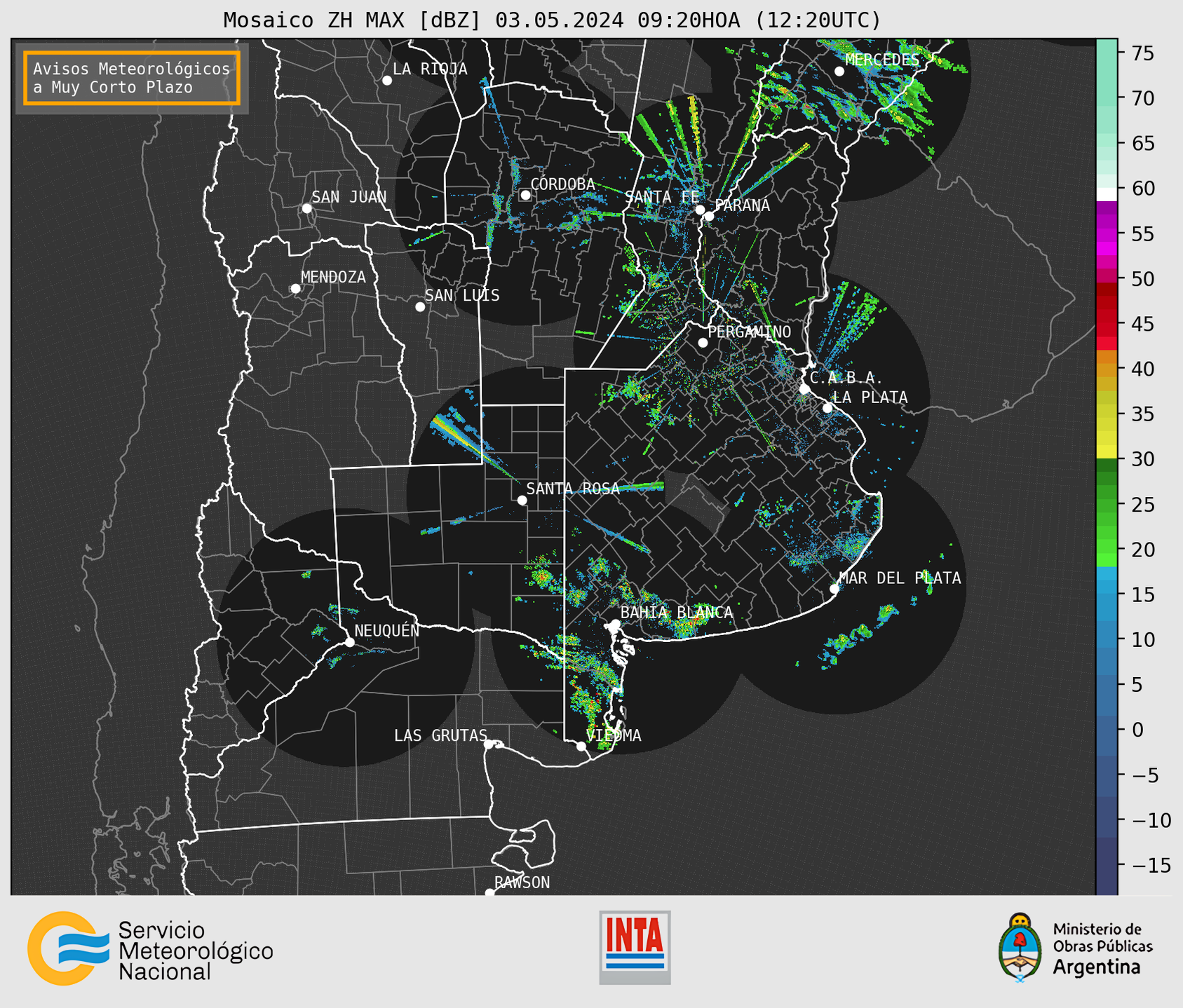Click the green 25 dBZ band on colorbar
1183x1008 pixels.
click(1107, 505)
